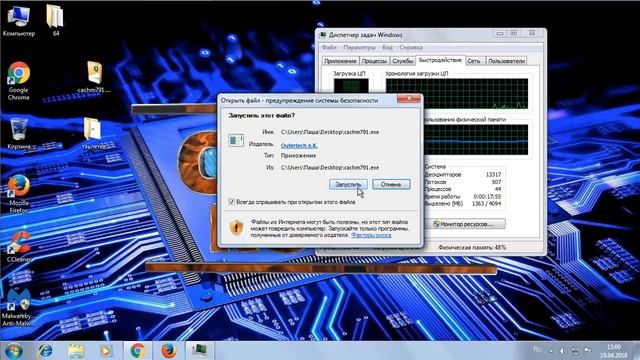Screen dimensions: 640x360
Task: Click the application file icon in security dialog
Action: coord(236,140)
